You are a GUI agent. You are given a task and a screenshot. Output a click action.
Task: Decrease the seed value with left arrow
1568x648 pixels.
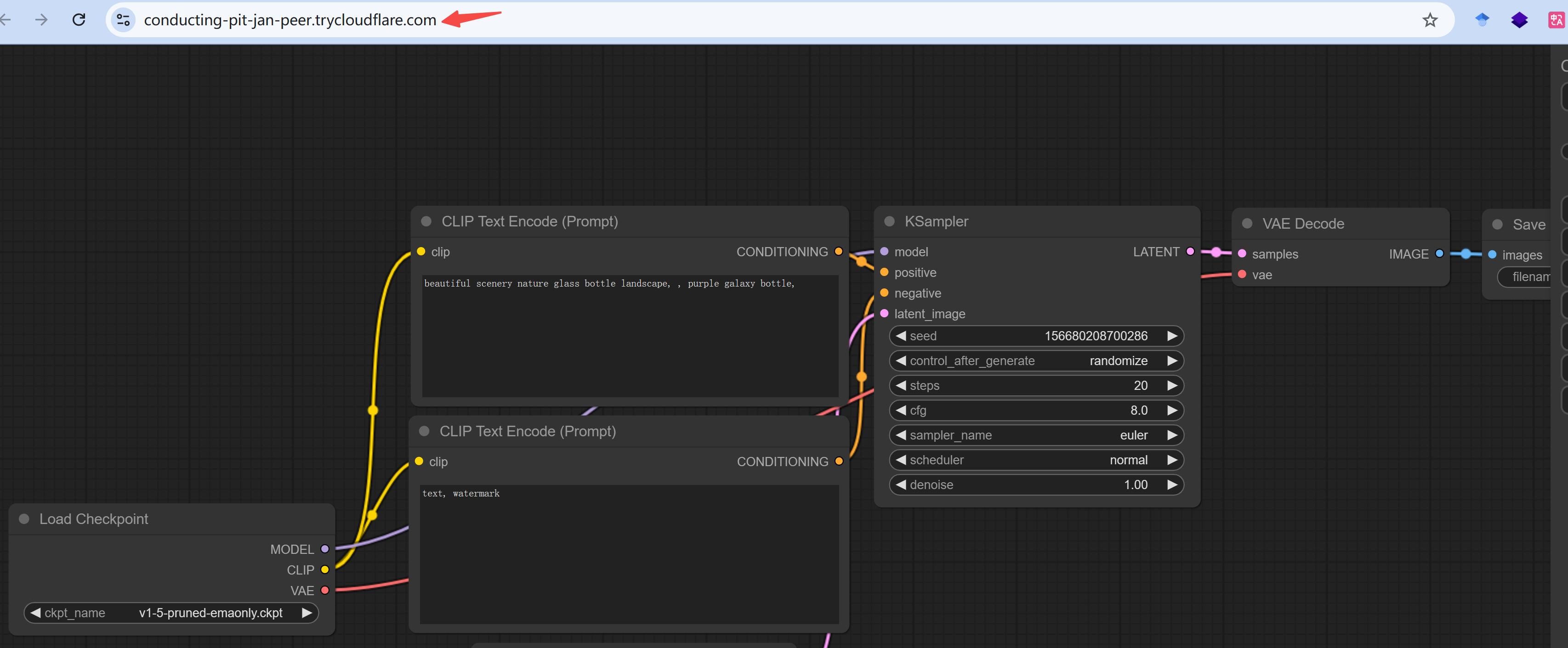click(901, 336)
